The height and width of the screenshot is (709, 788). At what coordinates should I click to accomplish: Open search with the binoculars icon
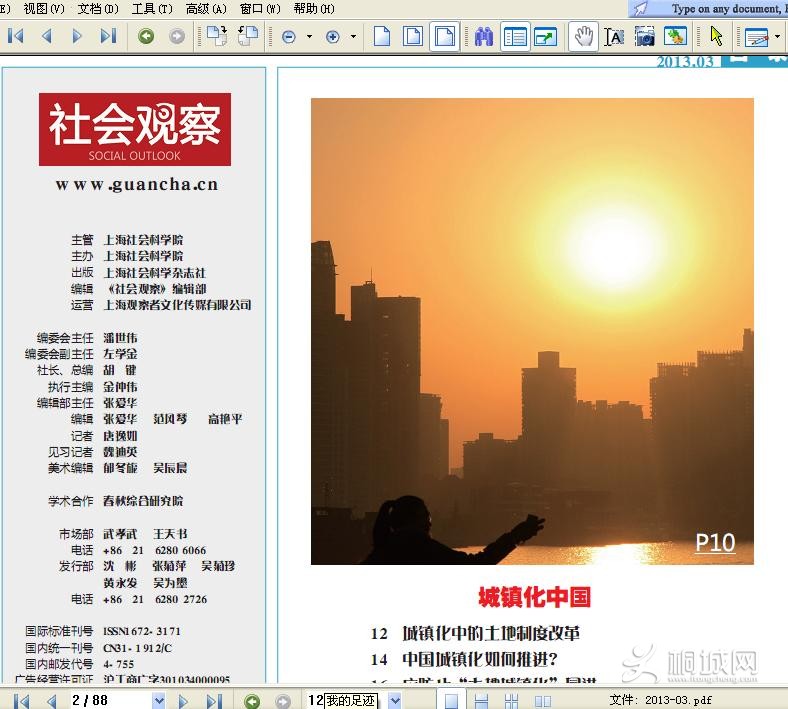click(484, 37)
